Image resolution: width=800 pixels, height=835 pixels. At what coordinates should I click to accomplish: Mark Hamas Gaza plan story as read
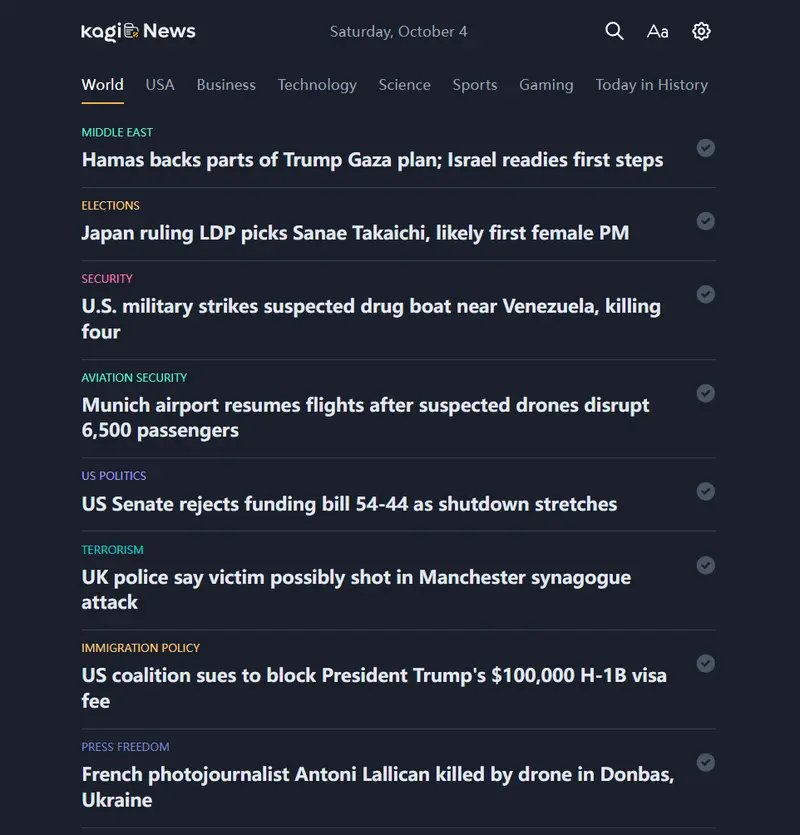(x=705, y=148)
